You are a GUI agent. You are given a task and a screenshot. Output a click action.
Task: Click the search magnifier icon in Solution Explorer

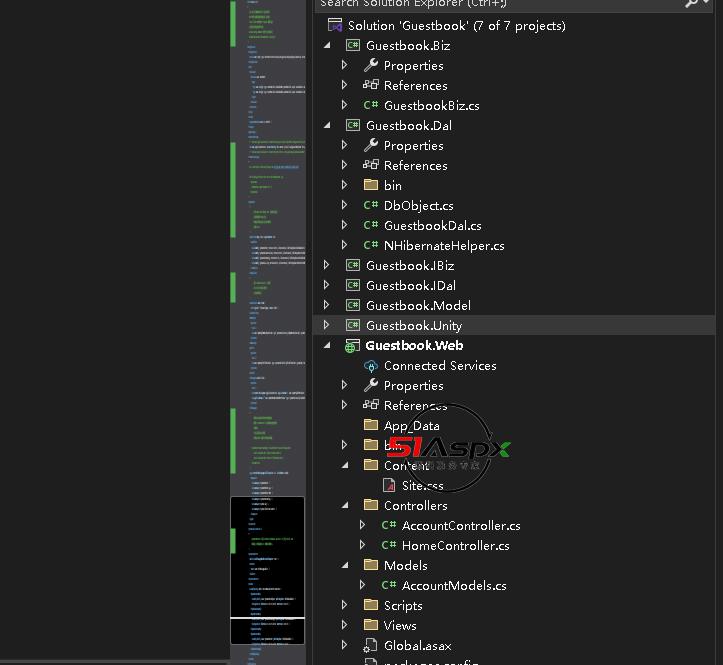pyautogui.click(x=692, y=4)
